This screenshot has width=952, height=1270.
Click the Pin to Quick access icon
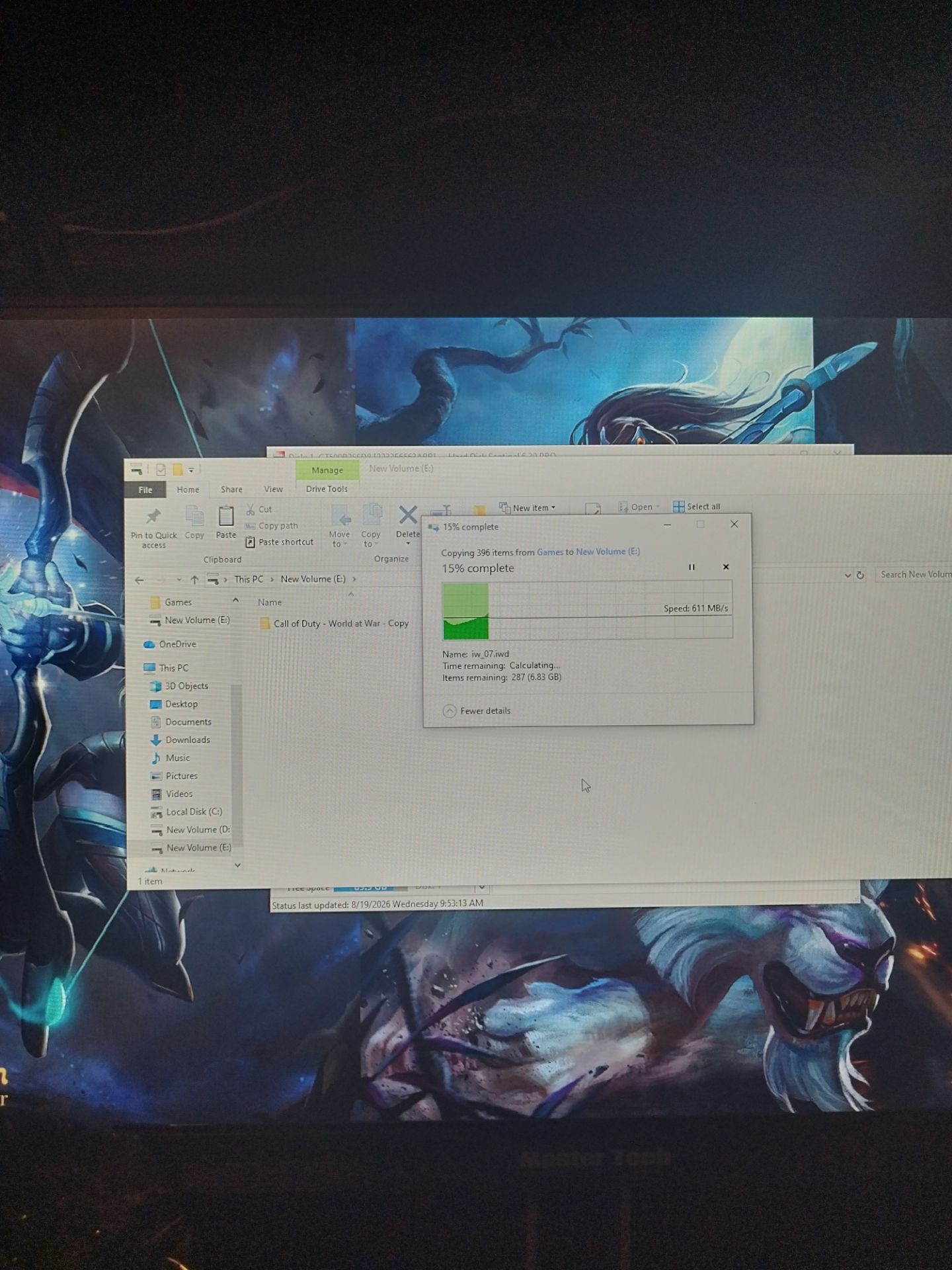click(x=153, y=517)
